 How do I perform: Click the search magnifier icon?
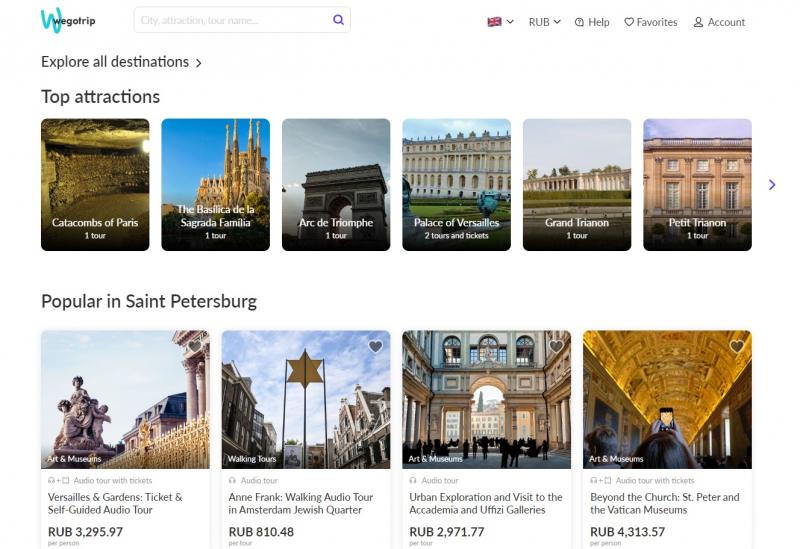point(338,20)
